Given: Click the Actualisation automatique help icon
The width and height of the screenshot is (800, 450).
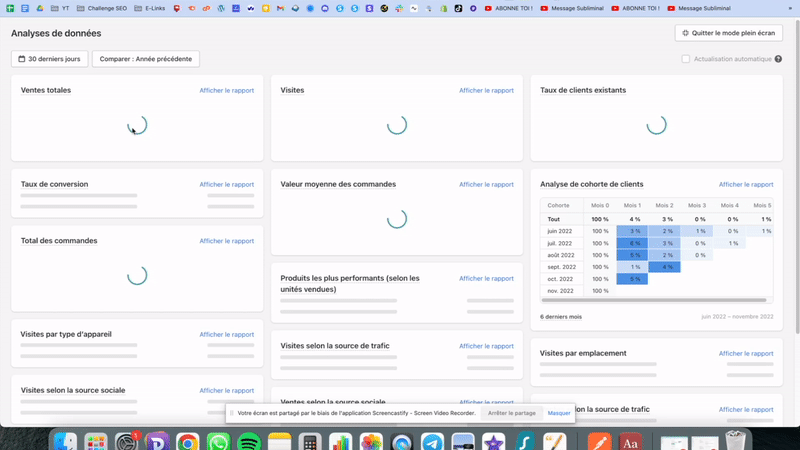Looking at the screenshot, I should tap(778, 59).
